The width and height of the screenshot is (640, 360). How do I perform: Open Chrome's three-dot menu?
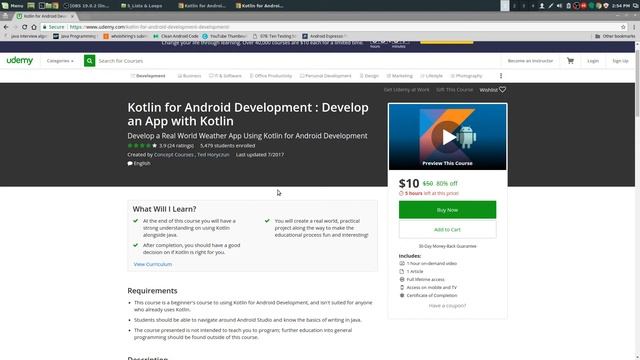point(634,27)
